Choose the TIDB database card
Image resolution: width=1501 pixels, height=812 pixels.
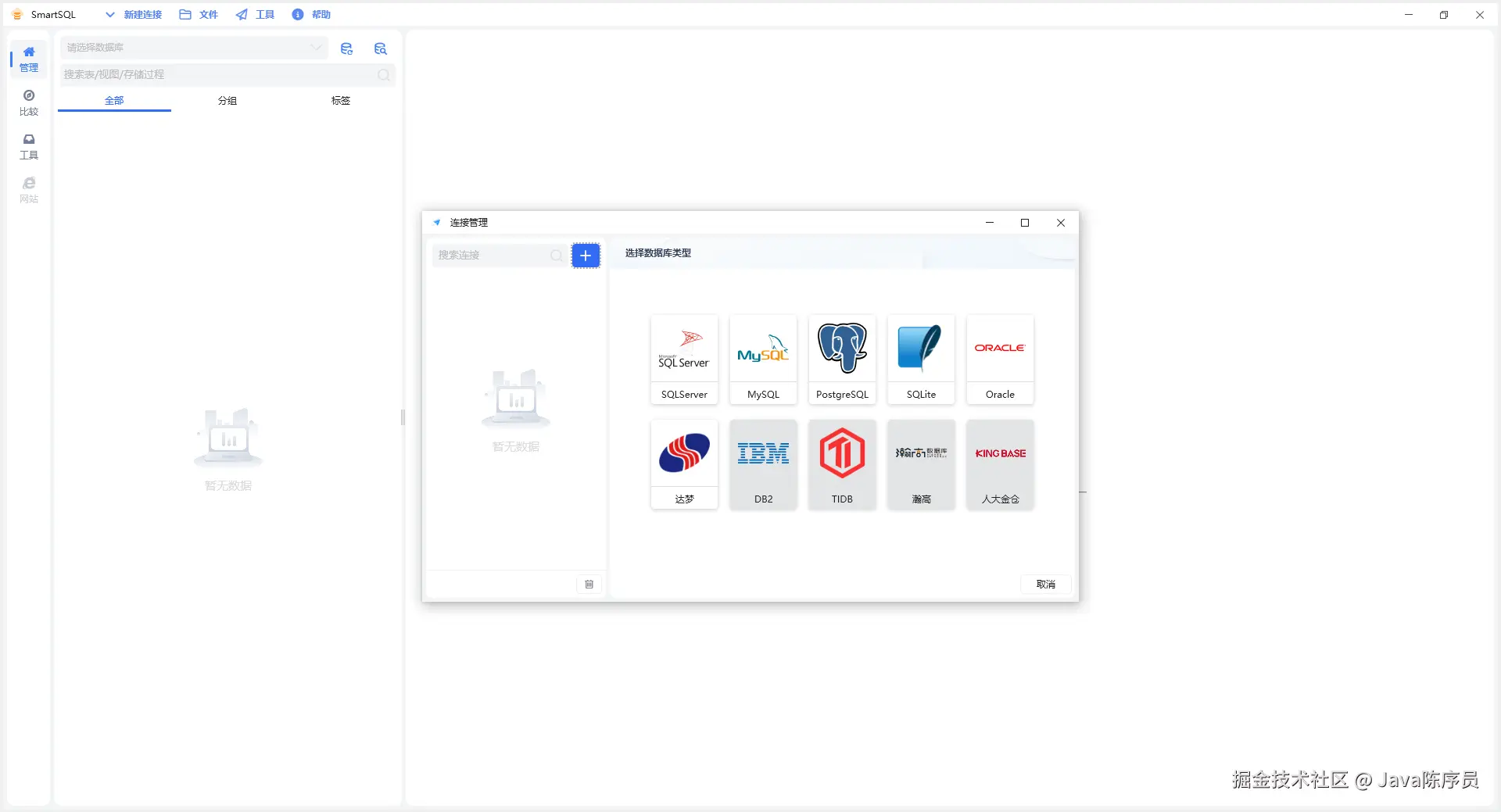[x=842, y=464]
